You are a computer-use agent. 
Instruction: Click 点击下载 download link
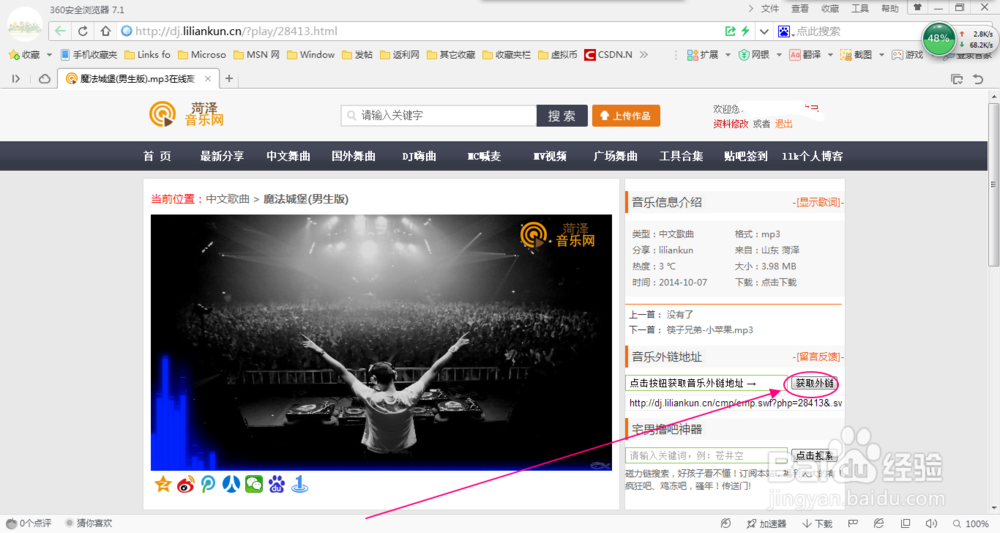pos(779,282)
